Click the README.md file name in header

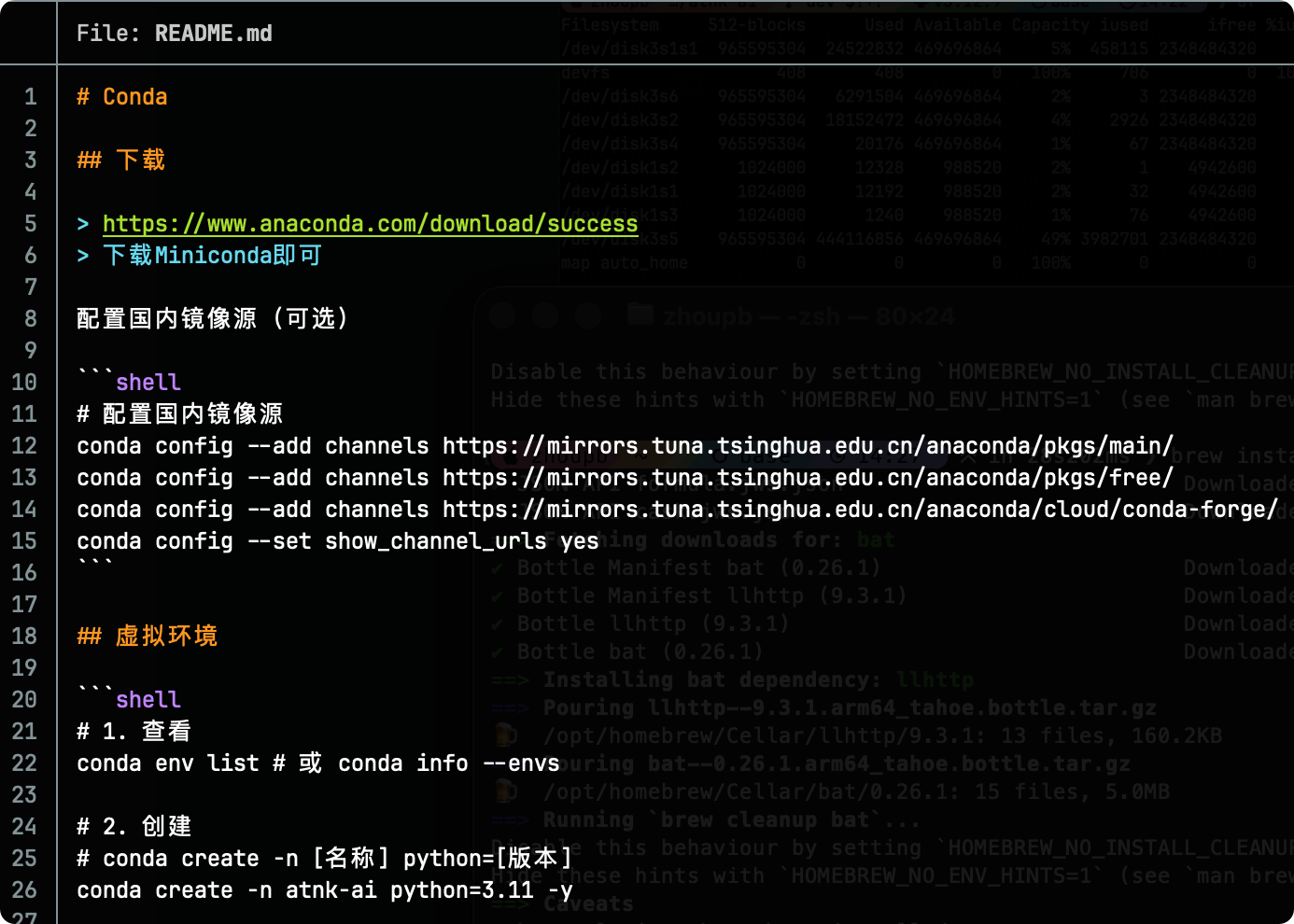(x=213, y=34)
